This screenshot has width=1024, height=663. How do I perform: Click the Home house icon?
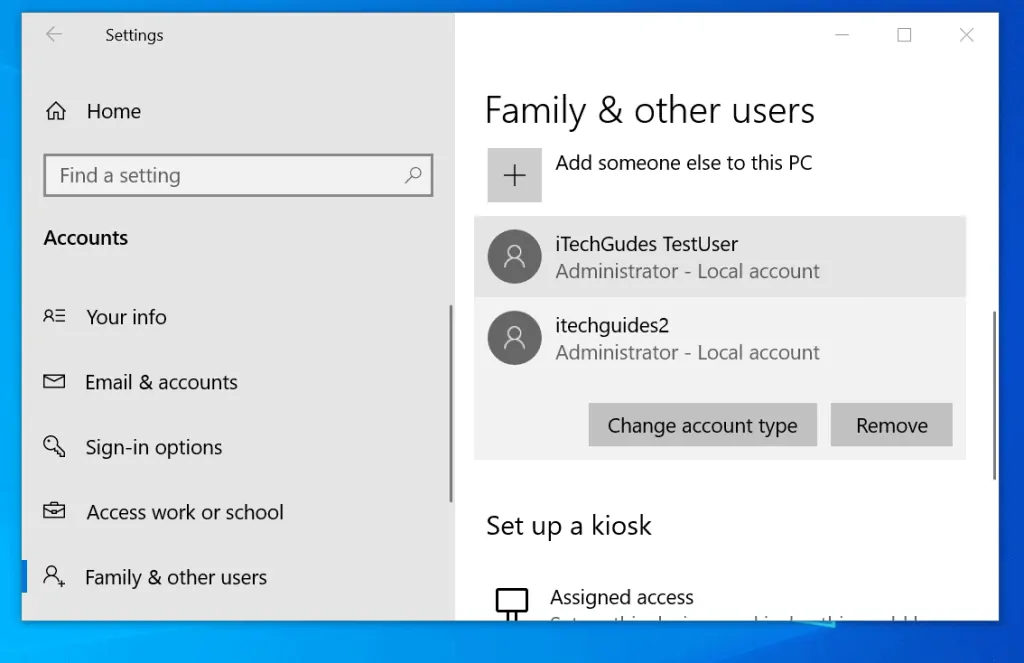(56, 112)
